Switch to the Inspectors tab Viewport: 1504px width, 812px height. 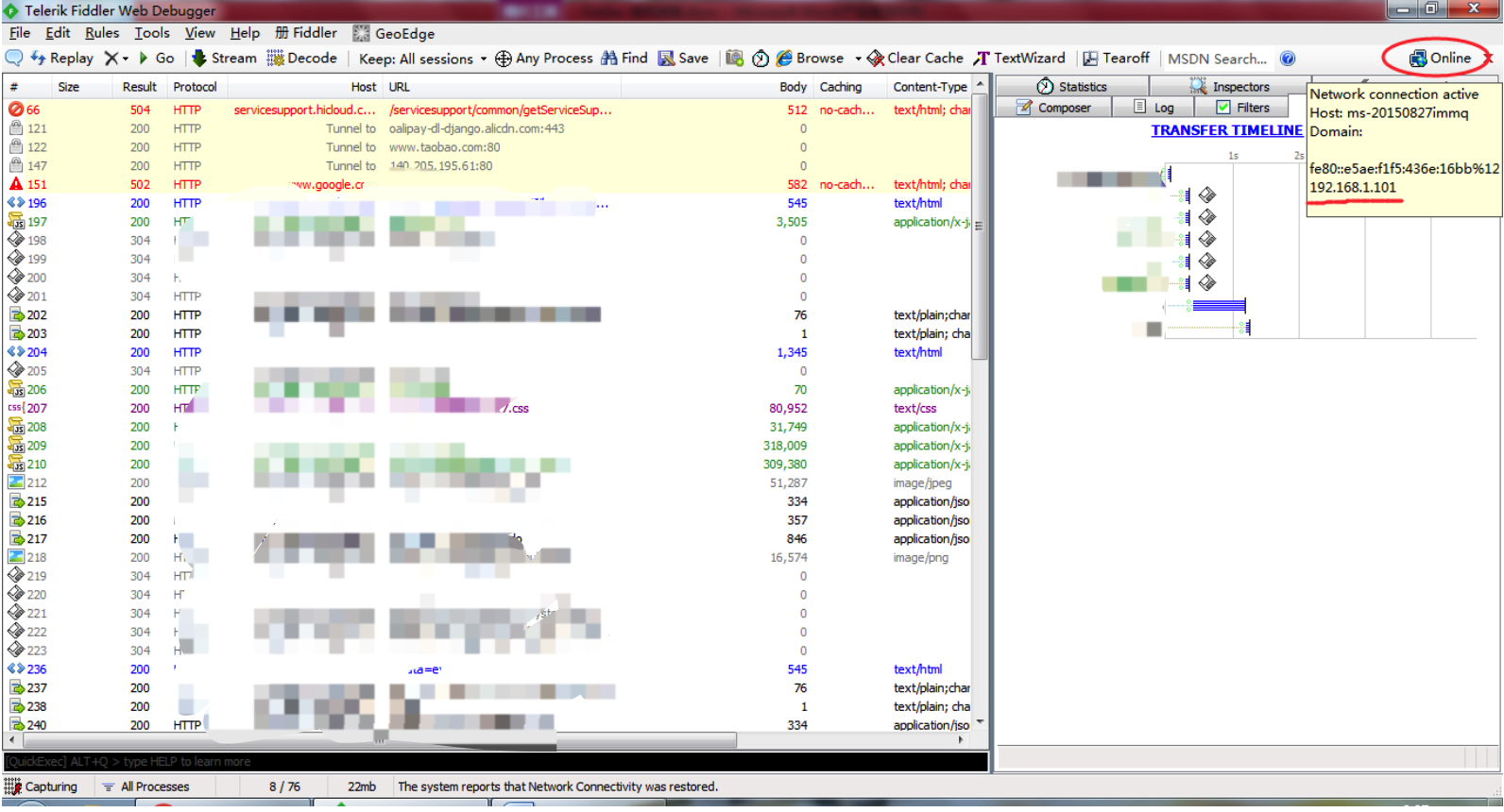(1229, 87)
